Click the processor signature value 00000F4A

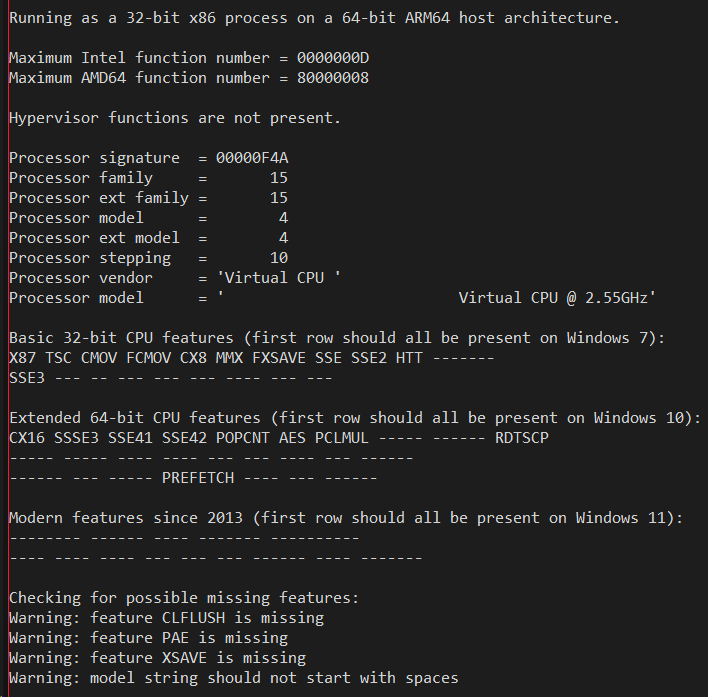252,158
